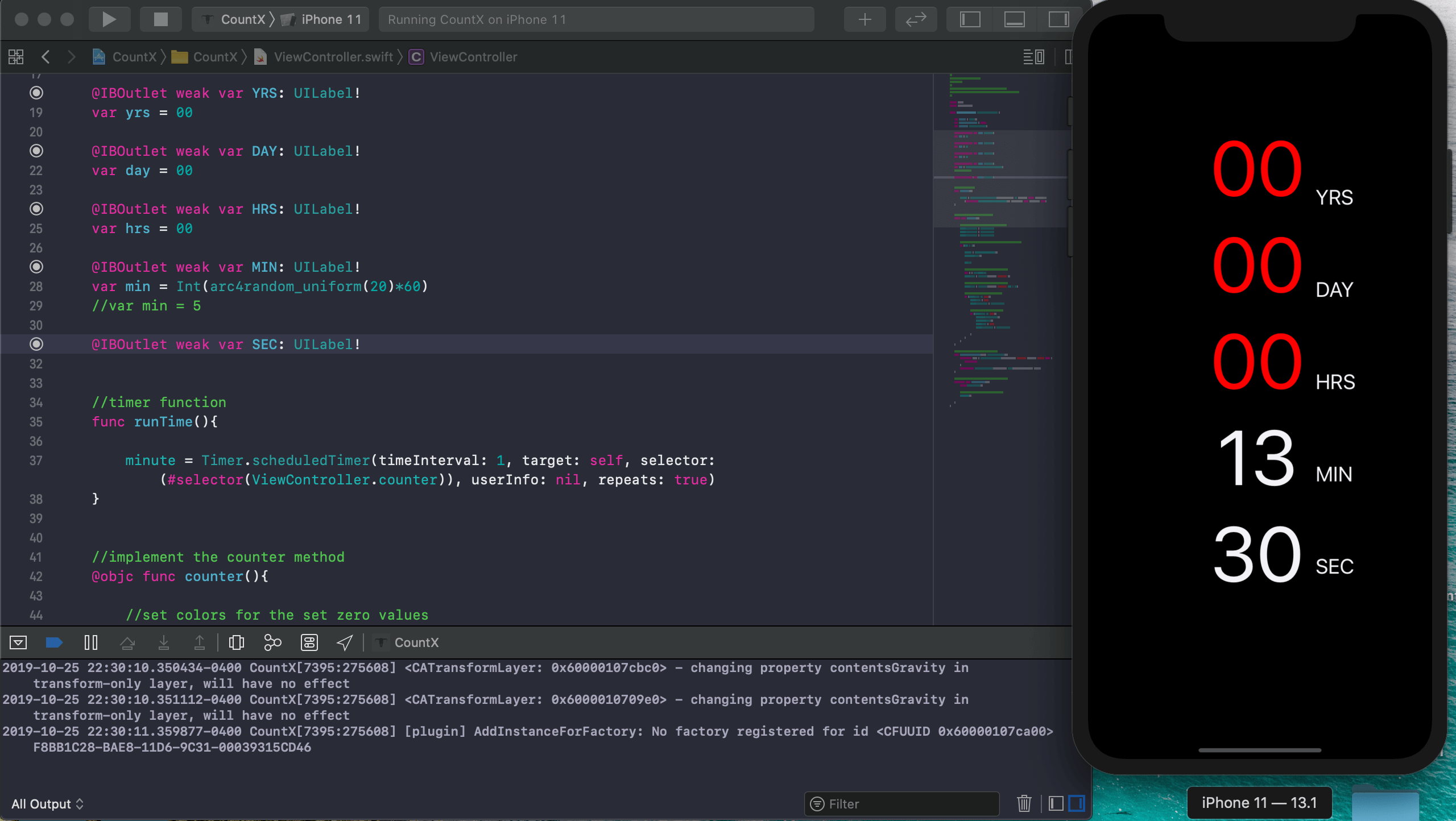Select ViewController.swift in the jump bar
Screen dimensions: 1456x821
tap(333, 57)
